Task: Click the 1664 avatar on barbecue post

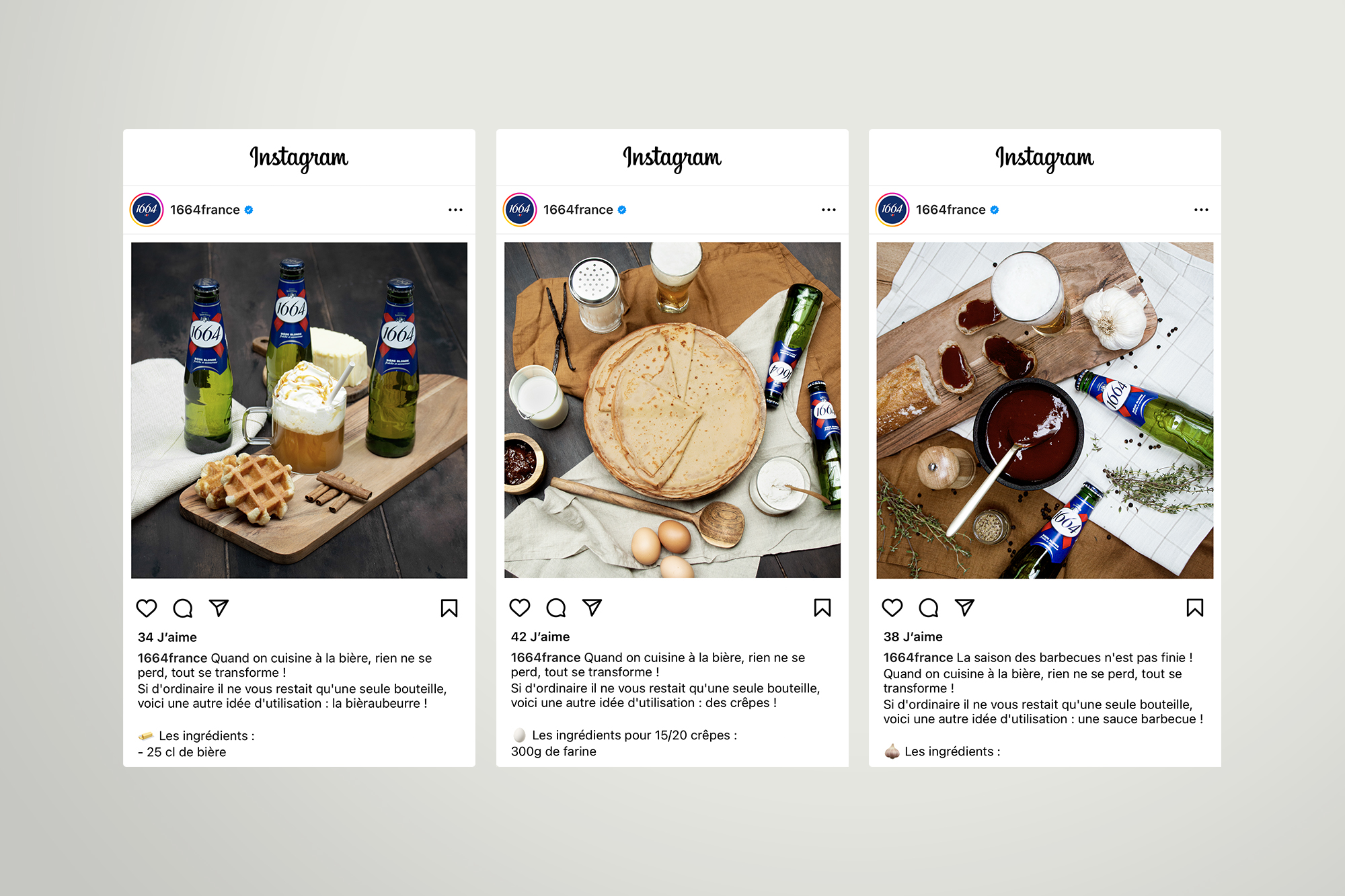Action: [892, 210]
